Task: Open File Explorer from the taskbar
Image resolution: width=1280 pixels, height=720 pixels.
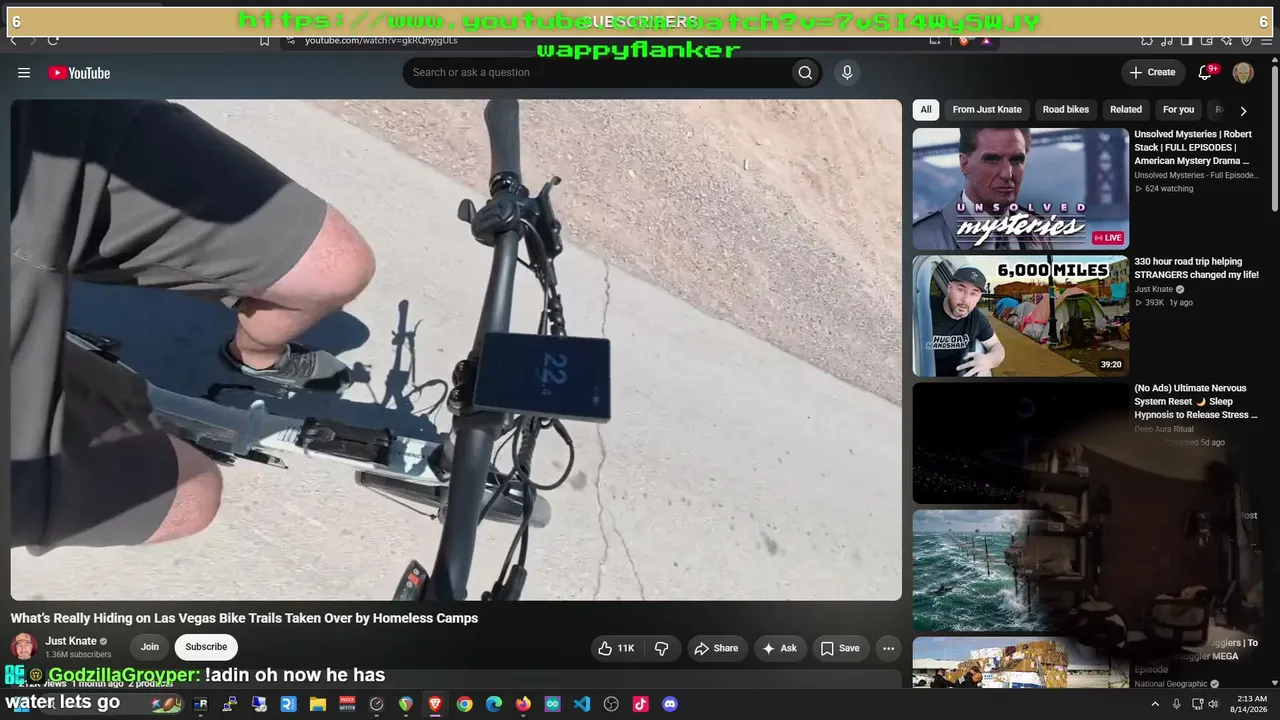Action: click(x=317, y=704)
